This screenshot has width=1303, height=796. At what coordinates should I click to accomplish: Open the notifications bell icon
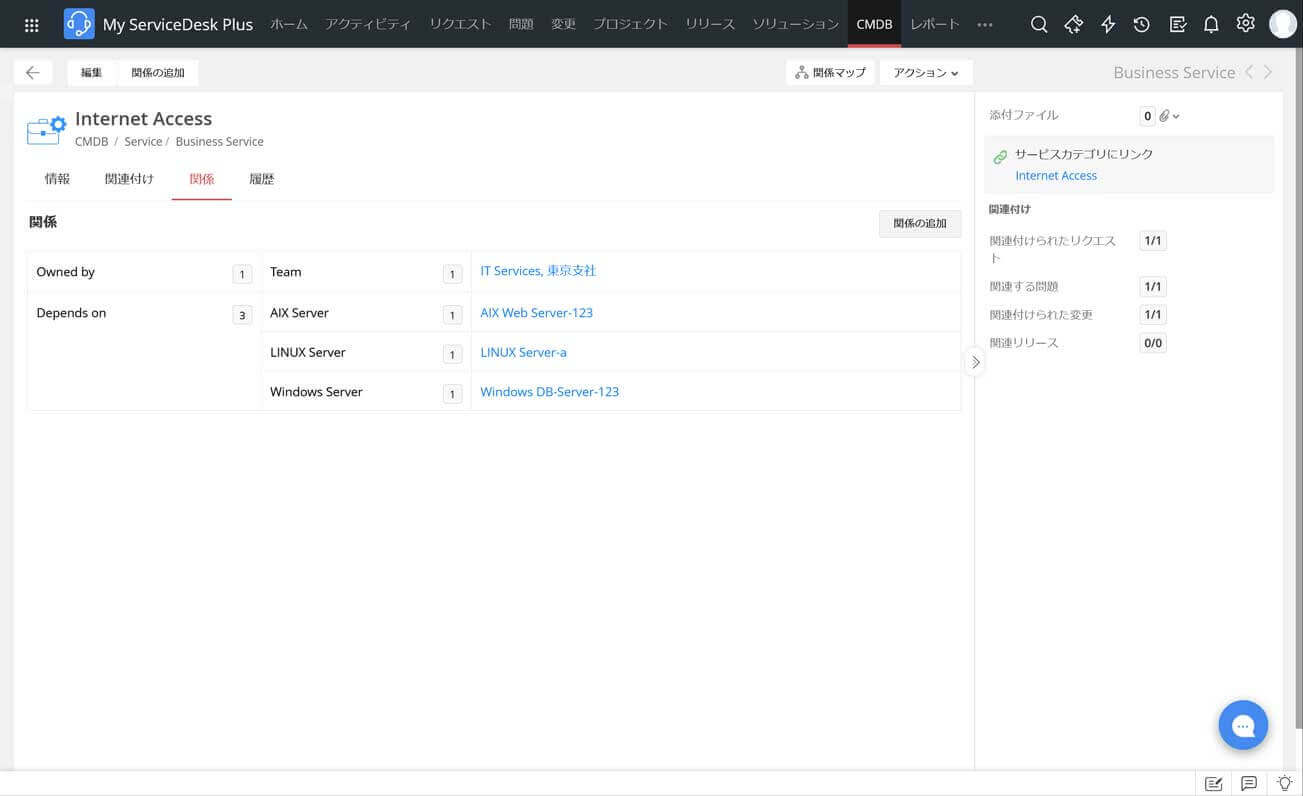(x=1211, y=25)
